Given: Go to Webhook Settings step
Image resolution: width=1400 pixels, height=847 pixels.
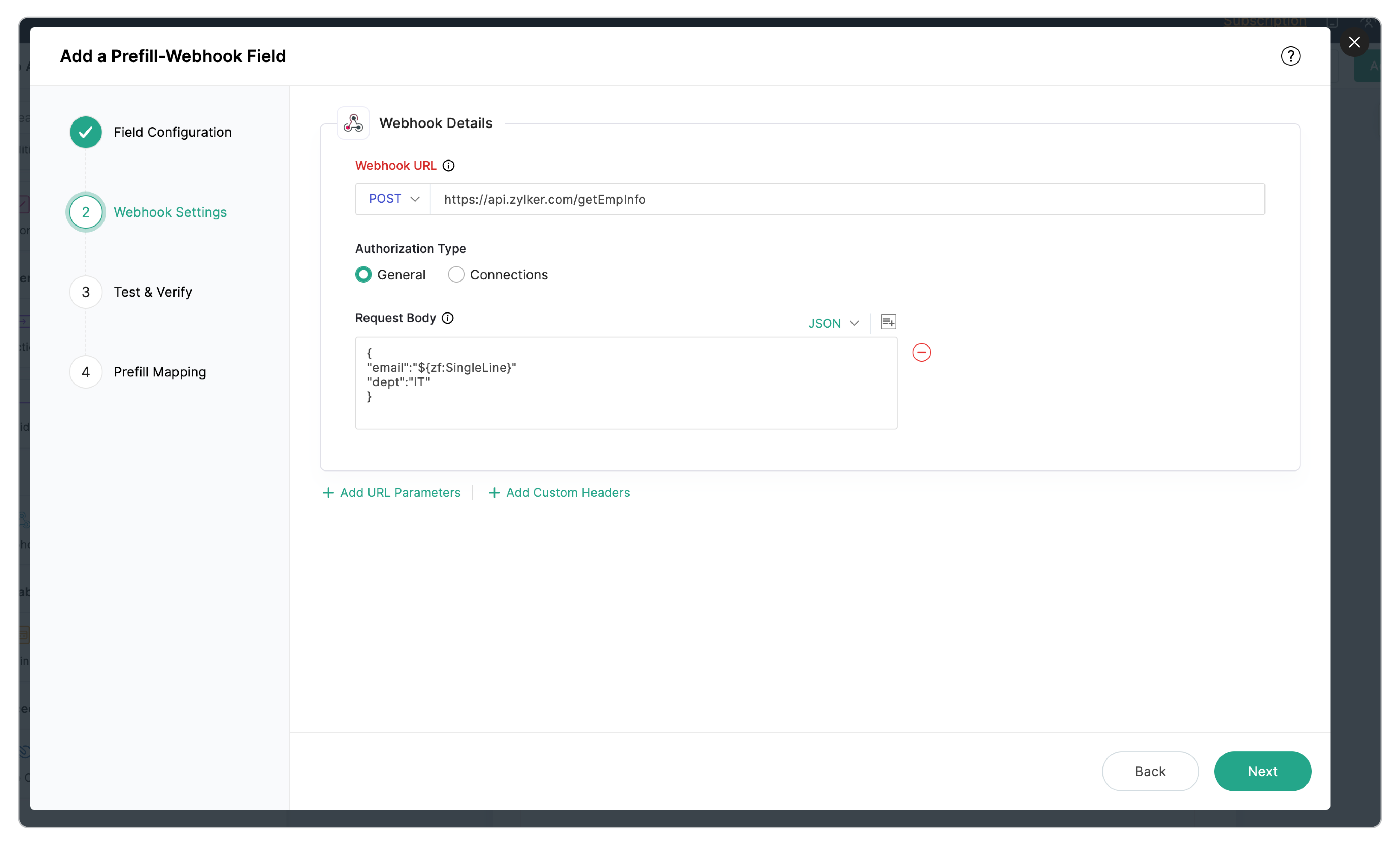Looking at the screenshot, I should 170,212.
